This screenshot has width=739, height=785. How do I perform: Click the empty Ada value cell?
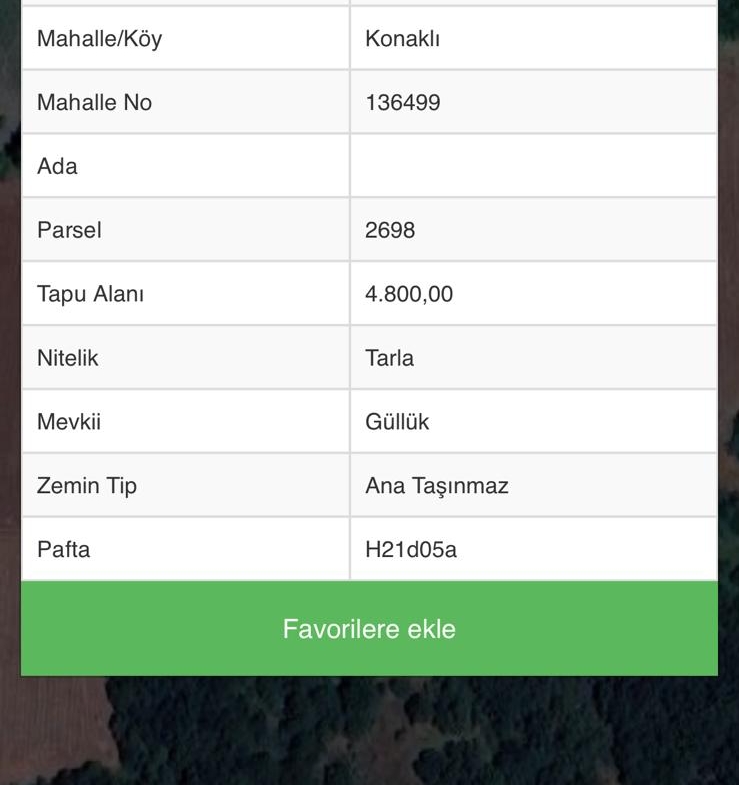tap(533, 166)
